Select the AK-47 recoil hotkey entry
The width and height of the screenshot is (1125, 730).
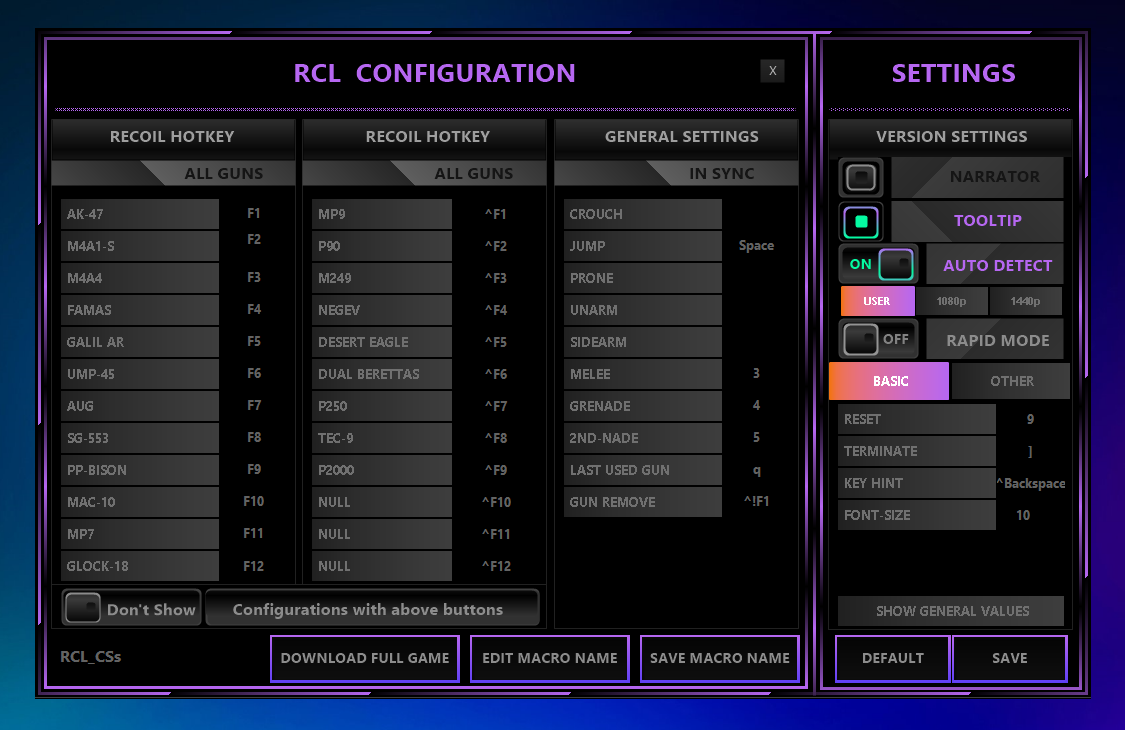click(x=139, y=214)
